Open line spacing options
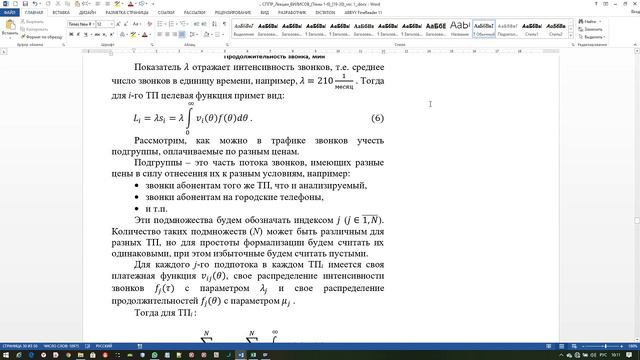This screenshot has width=640, height=360. 193,35
